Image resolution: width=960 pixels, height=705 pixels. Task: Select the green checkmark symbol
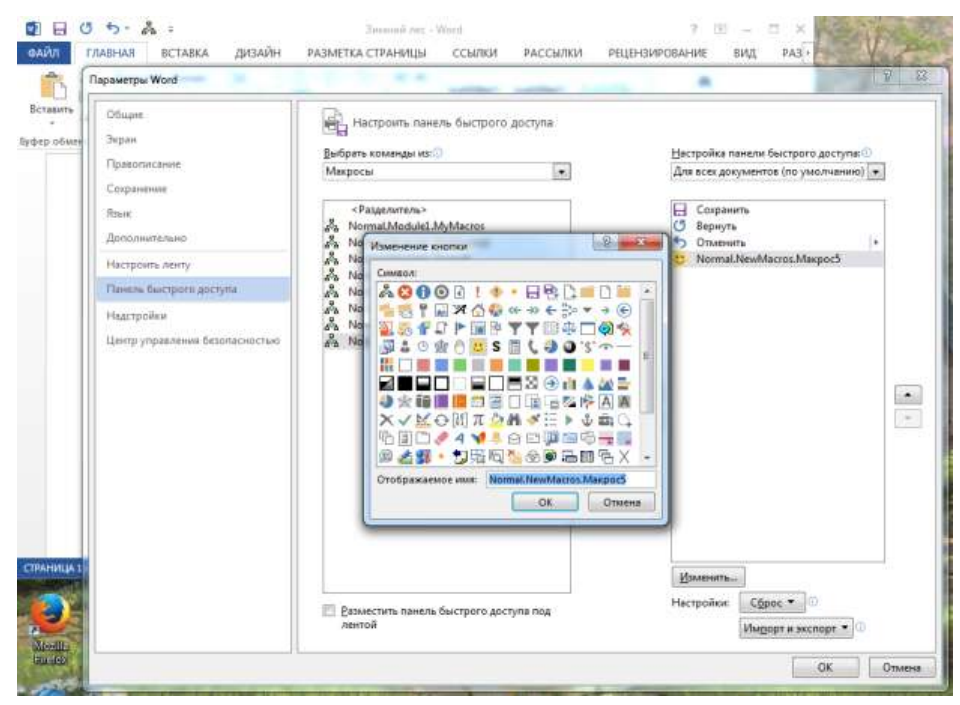[x=405, y=418]
